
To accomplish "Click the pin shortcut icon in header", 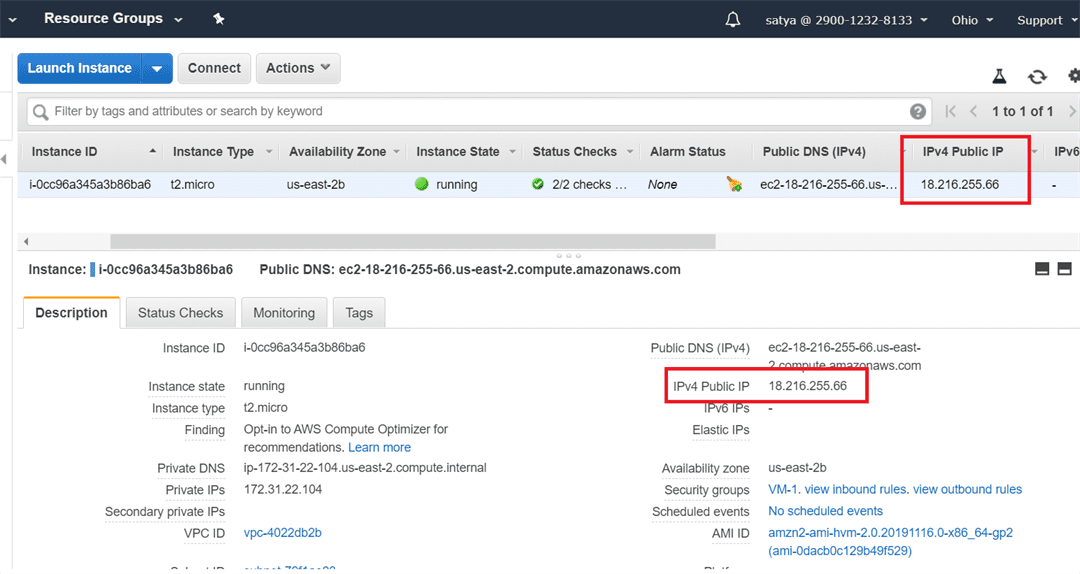I will click(x=219, y=19).
